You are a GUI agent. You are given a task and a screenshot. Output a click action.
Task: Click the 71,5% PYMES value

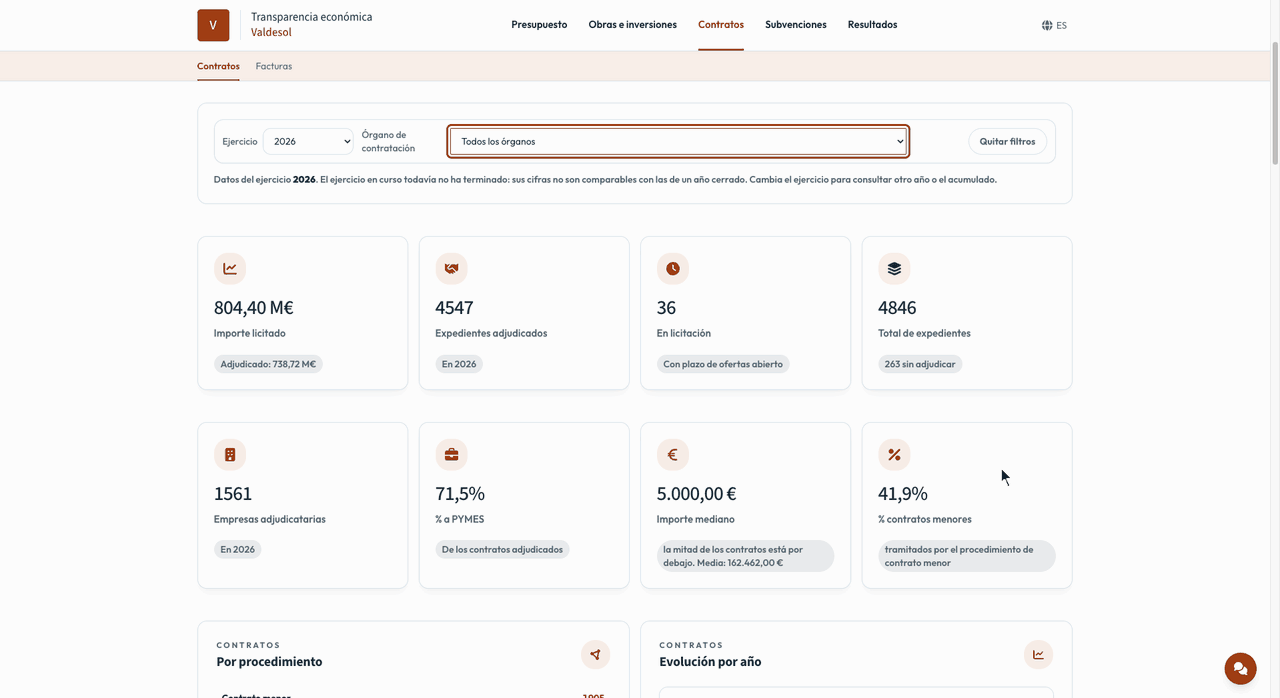pos(460,494)
